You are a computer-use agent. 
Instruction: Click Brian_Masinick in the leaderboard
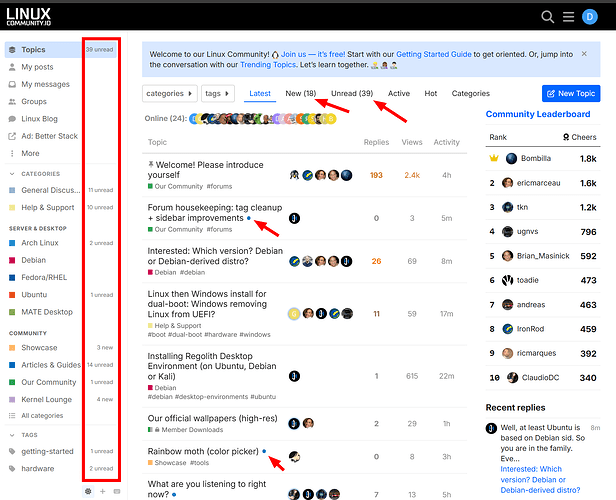click(x=543, y=256)
